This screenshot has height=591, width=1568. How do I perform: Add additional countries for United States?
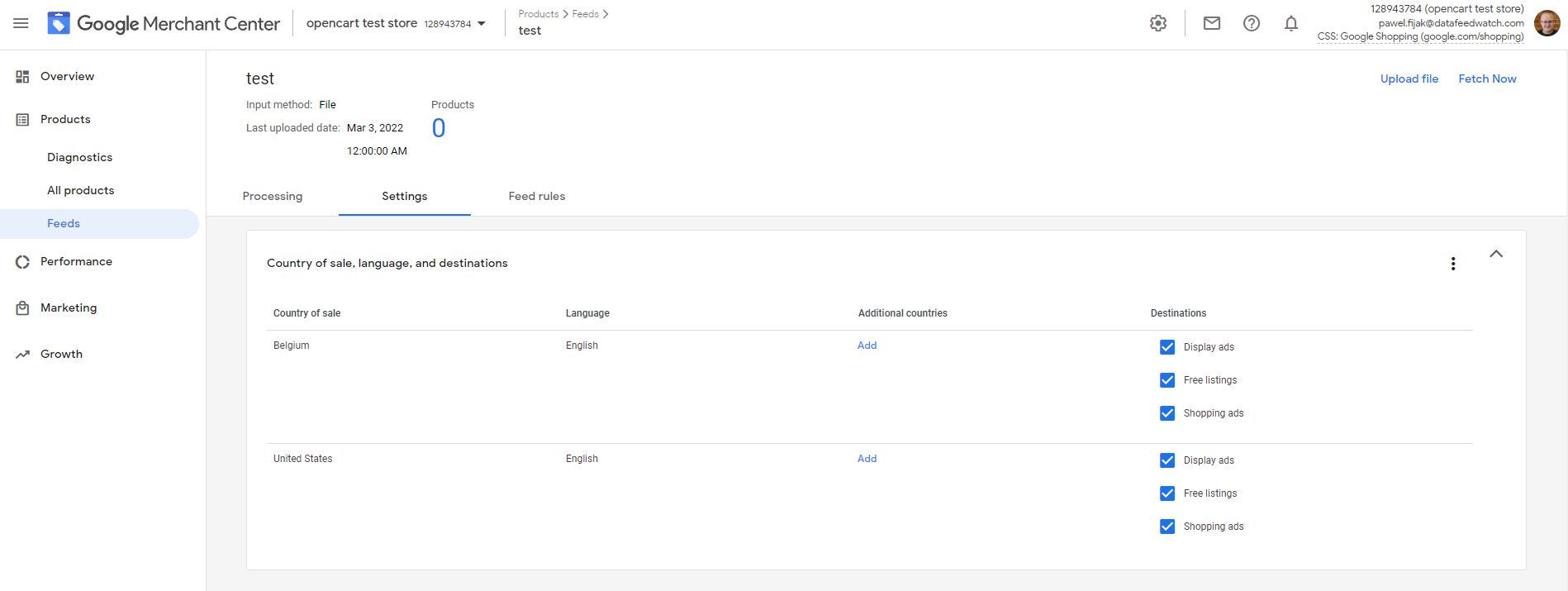(x=867, y=459)
